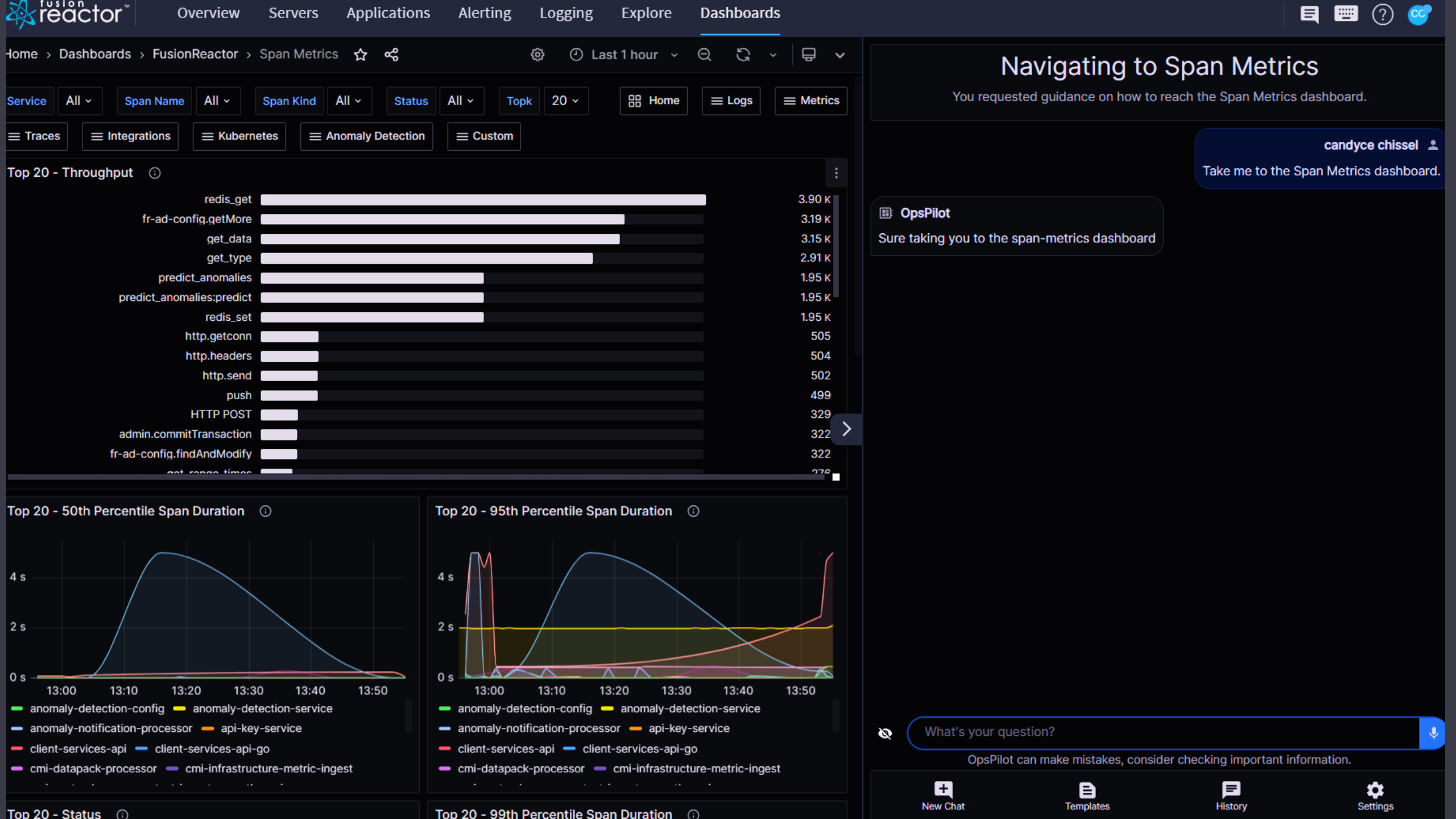Image resolution: width=1456 pixels, height=819 pixels.
Task: Open the Home dashboard link
Action: 653,101
